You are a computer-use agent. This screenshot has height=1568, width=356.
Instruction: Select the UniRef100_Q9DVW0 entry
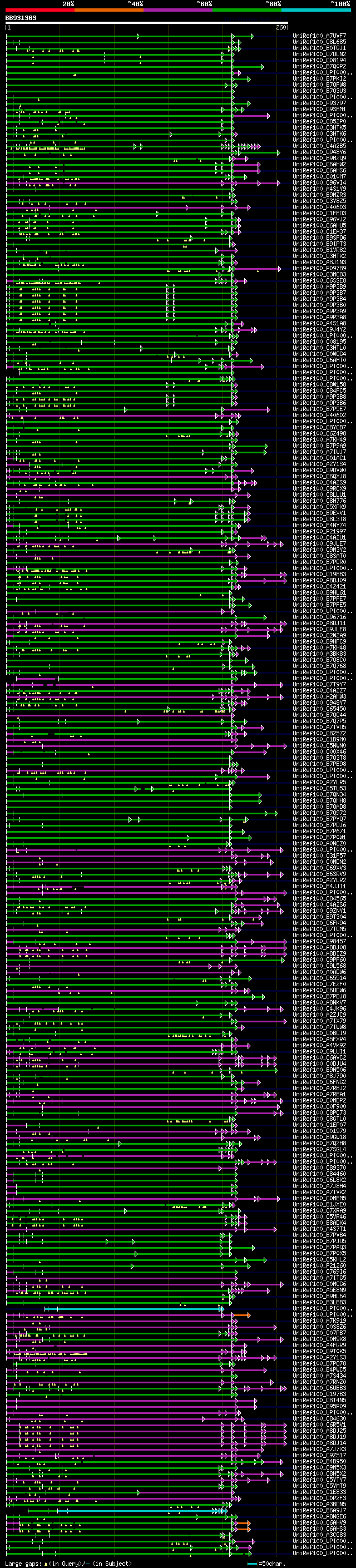point(319,471)
